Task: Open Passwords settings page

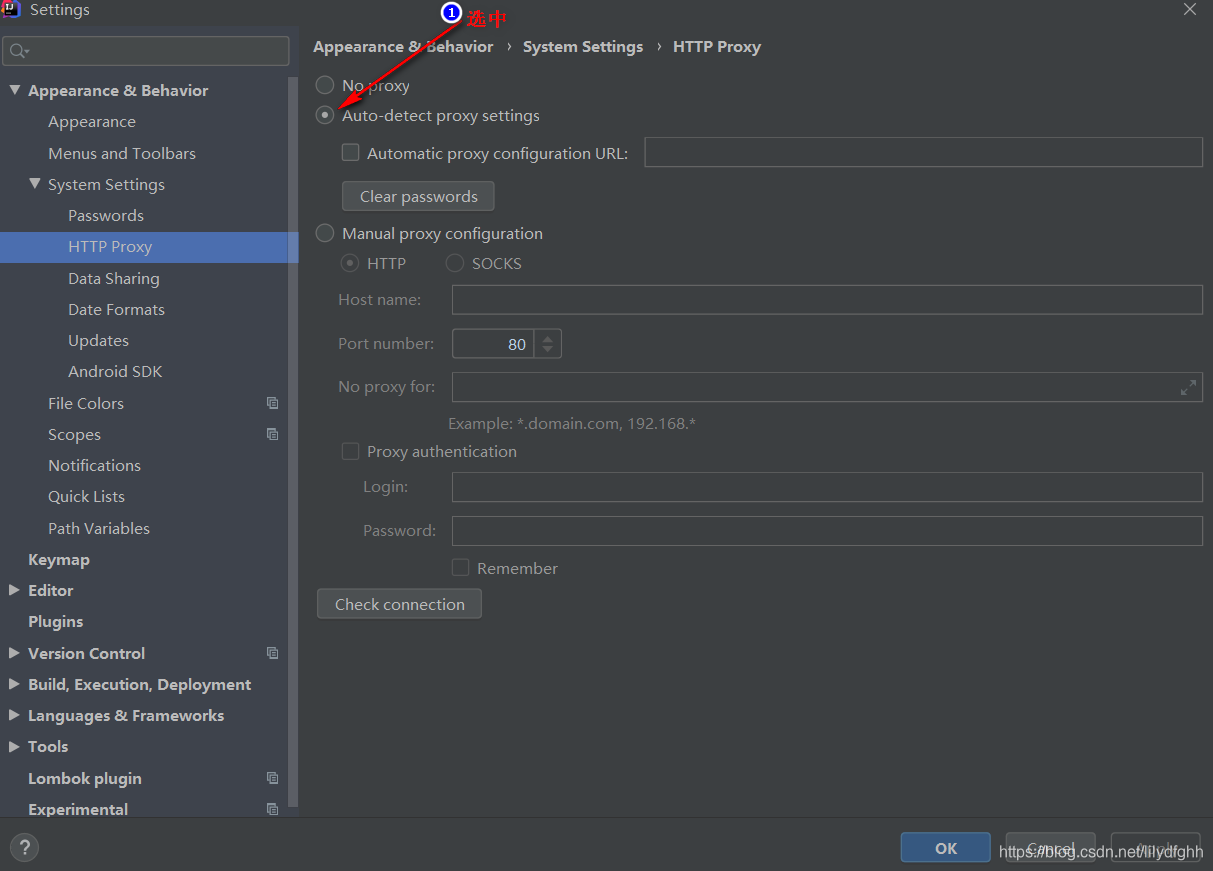Action: [x=106, y=215]
